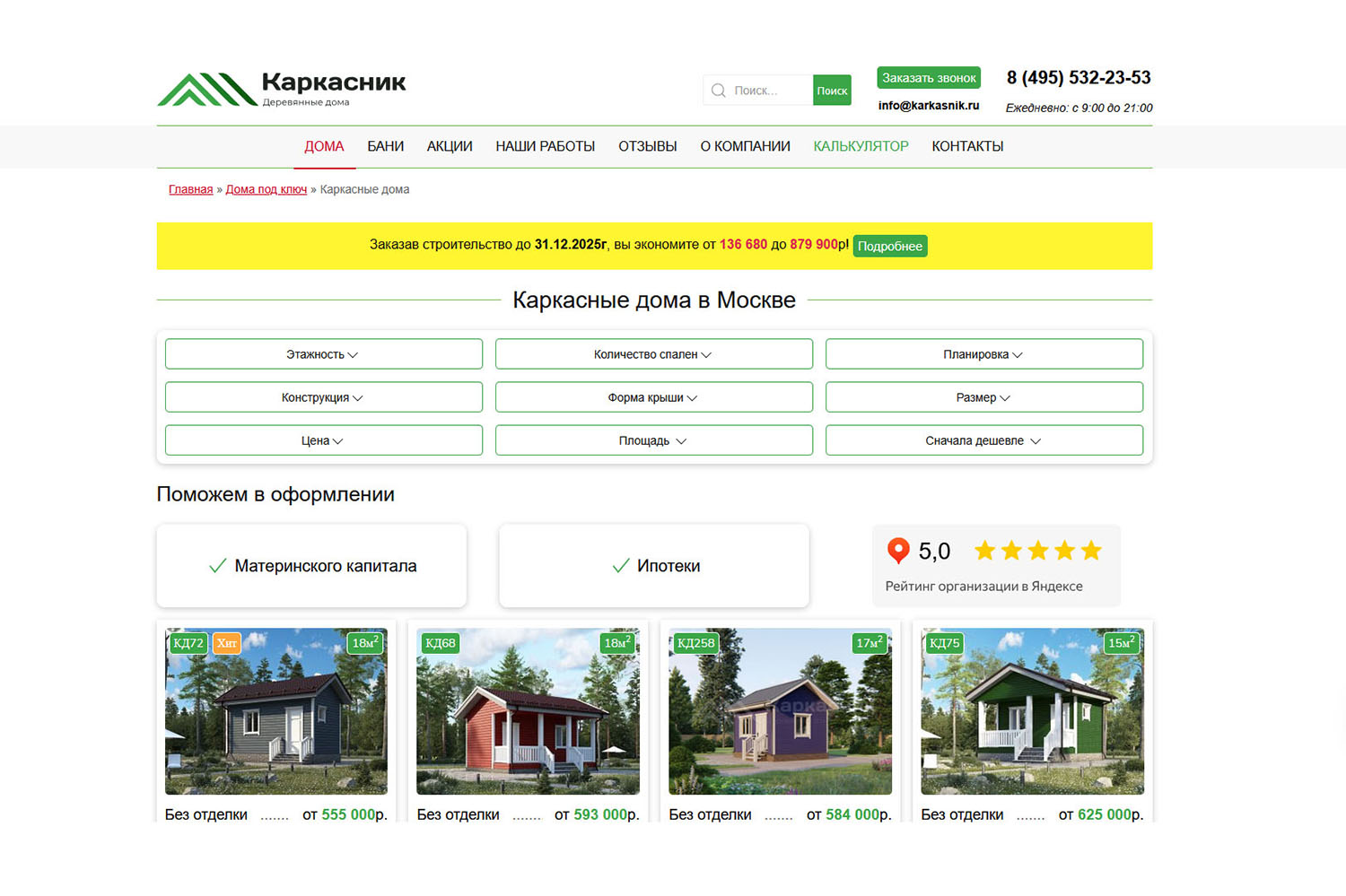Click the Каркасник logo
The height and width of the screenshot is (896, 1346).
pyautogui.click(x=281, y=90)
